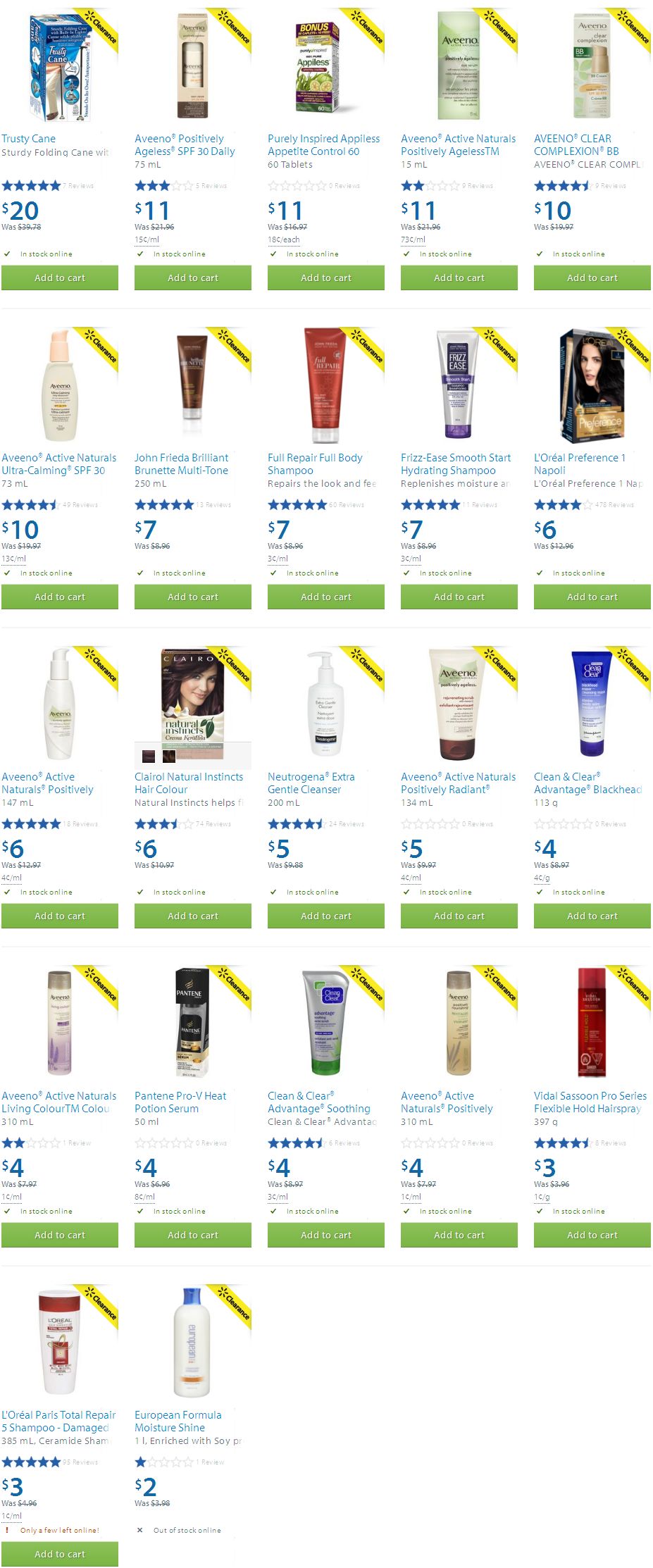
Task: Add John Frieda Brilliant Brunette to cart
Action: (193, 597)
